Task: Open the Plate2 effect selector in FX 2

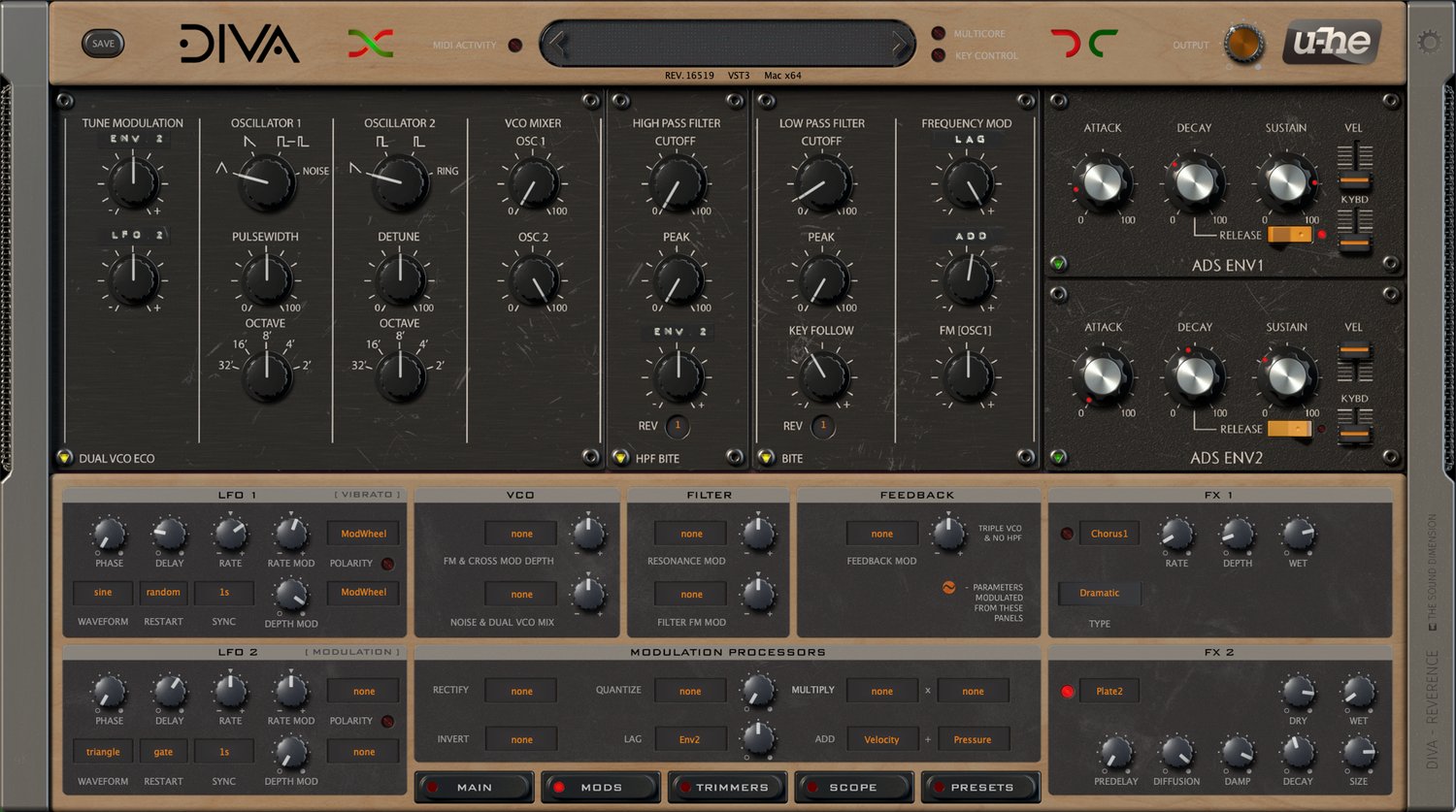Action: 1109,692
